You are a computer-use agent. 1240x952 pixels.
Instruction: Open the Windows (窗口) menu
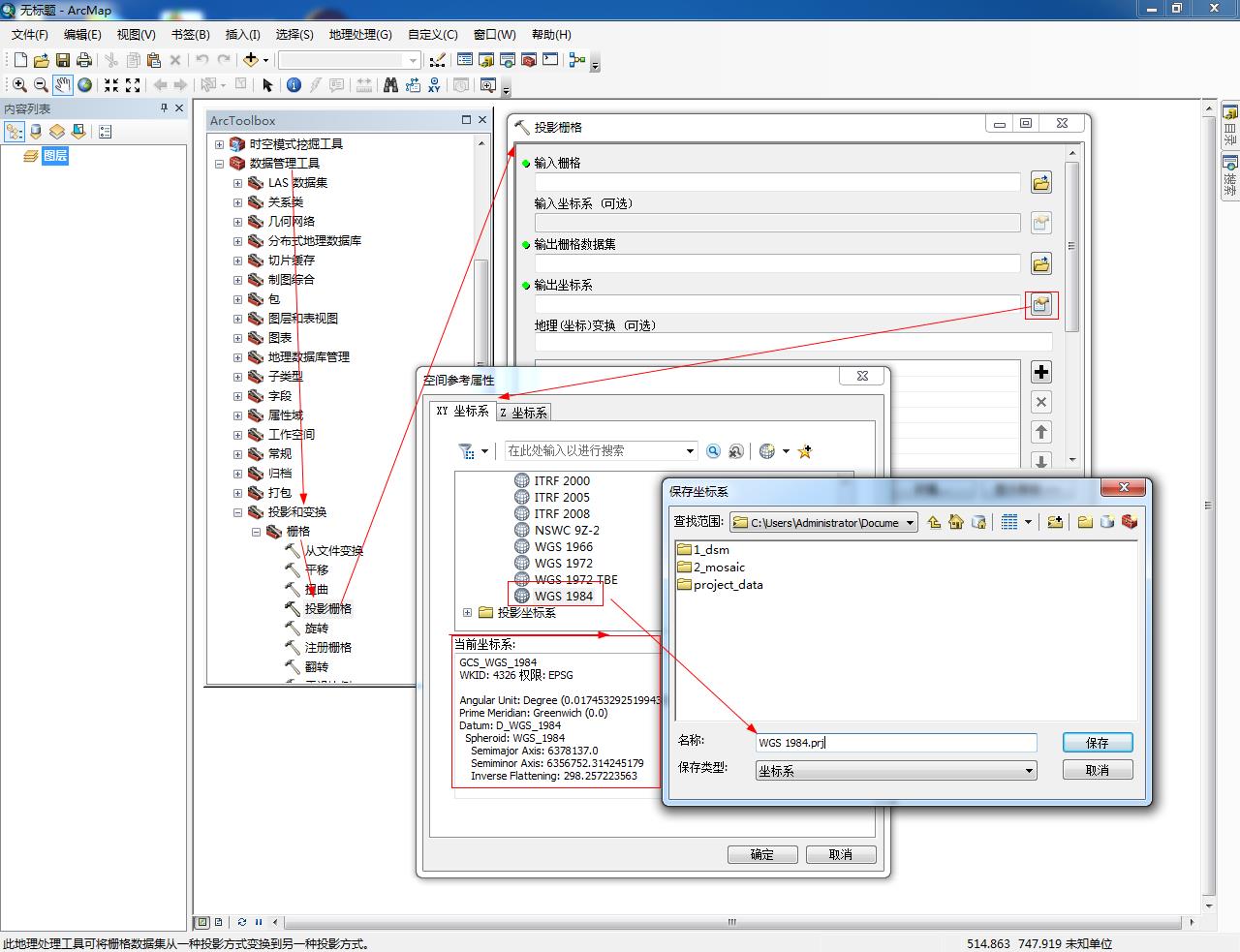click(x=495, y=34)
